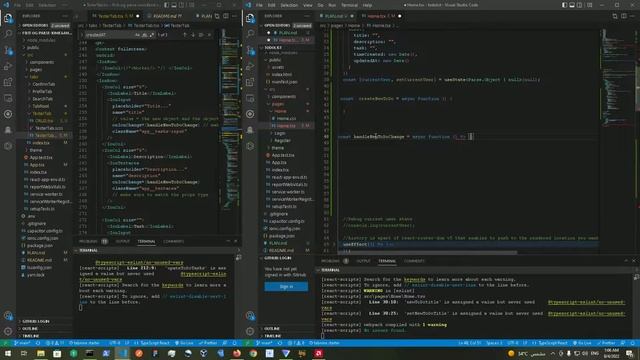Toggle Use Regular Expression in find widget
Image resolution: width=640 pixels, height=360 pixels.
(151, 35)
